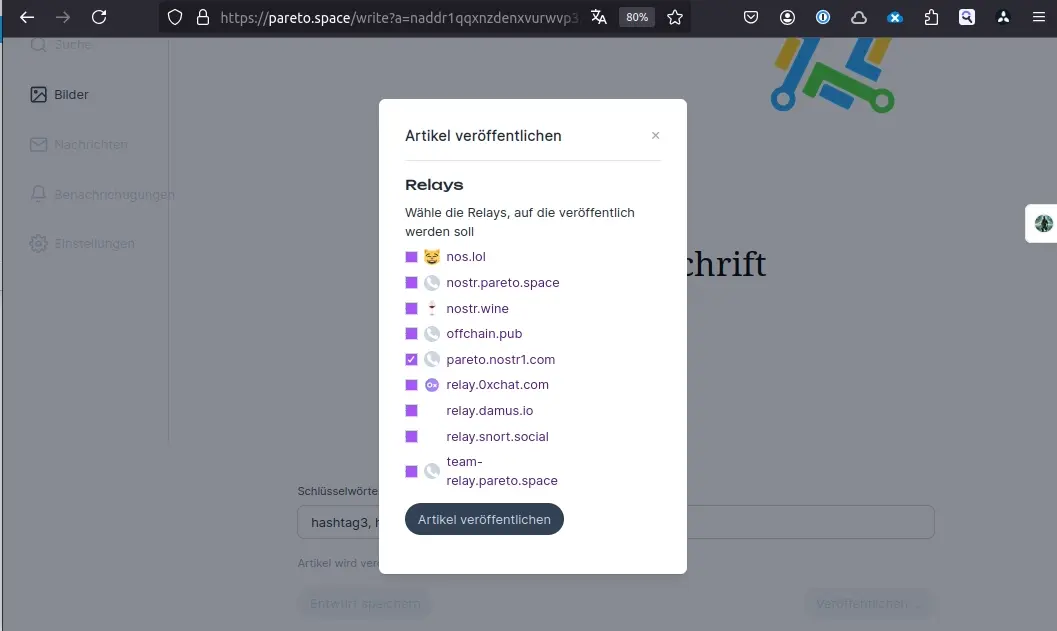Viewport: 1057px width, 631px height.
Task: Click the nostr.wine relay label
Action: coord(477,308)
